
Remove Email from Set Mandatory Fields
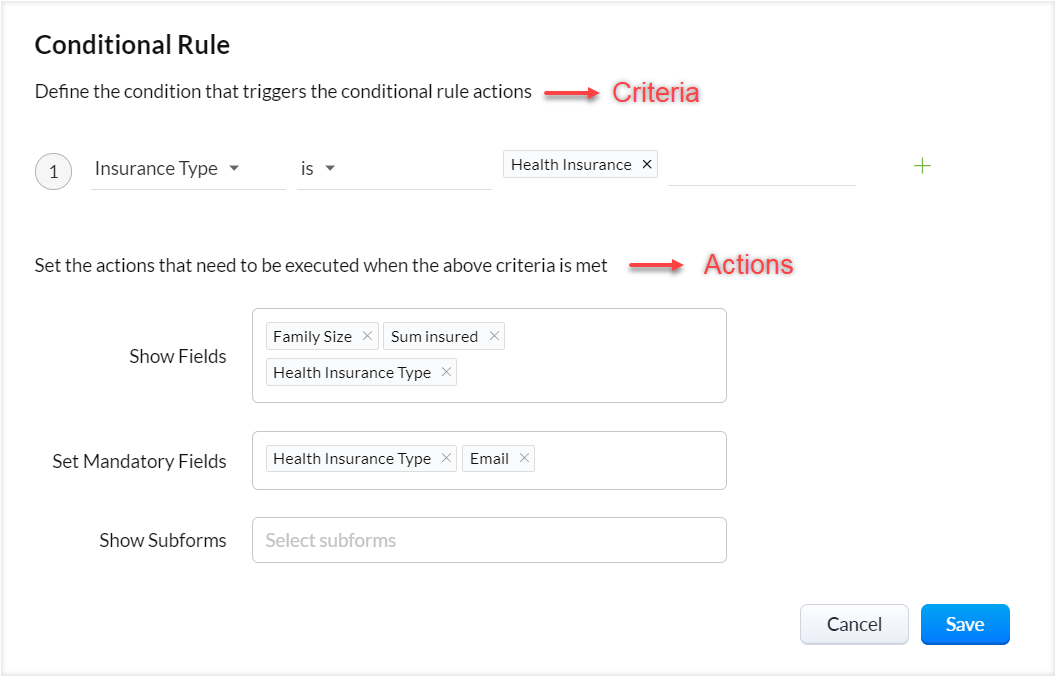pos(524,459)
